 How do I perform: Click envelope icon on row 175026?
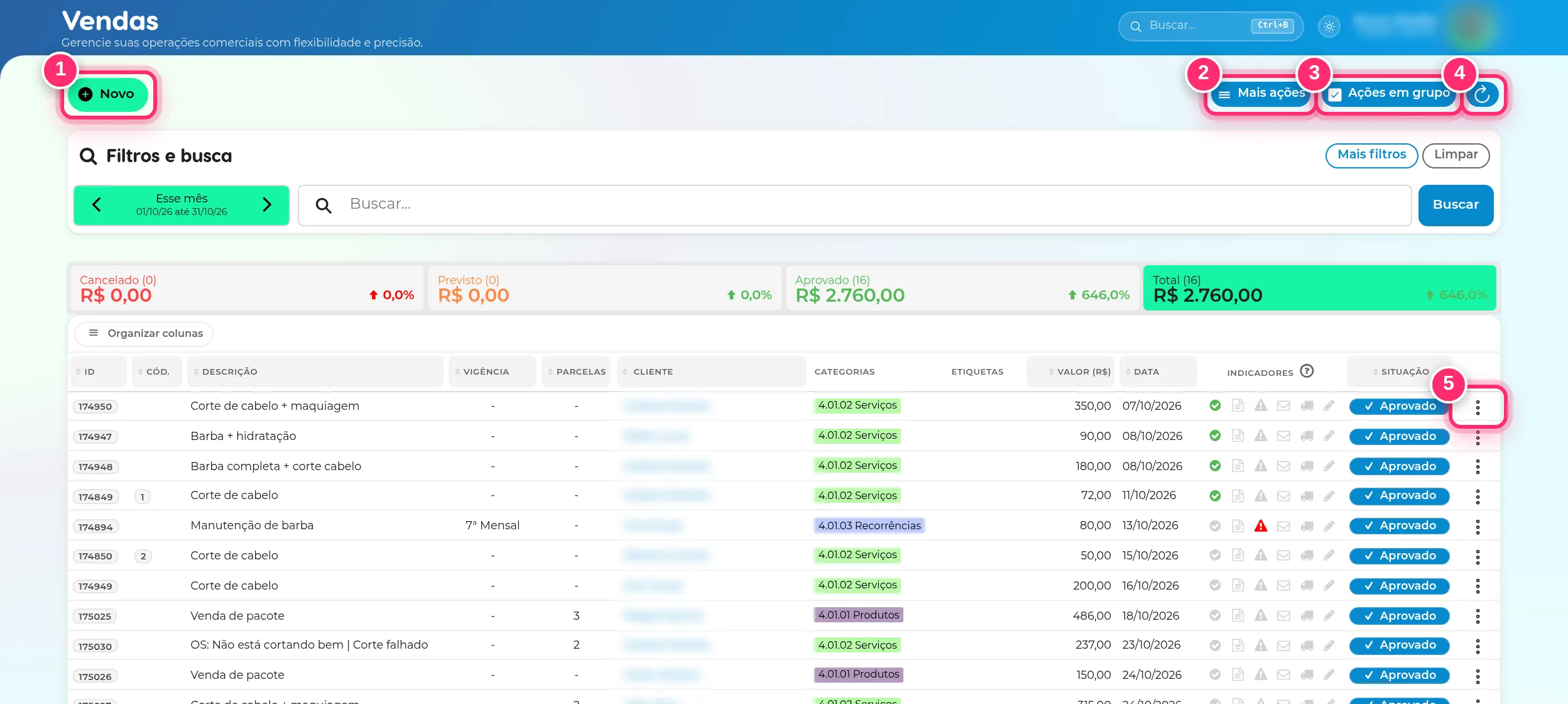(x=1283, y=675)
